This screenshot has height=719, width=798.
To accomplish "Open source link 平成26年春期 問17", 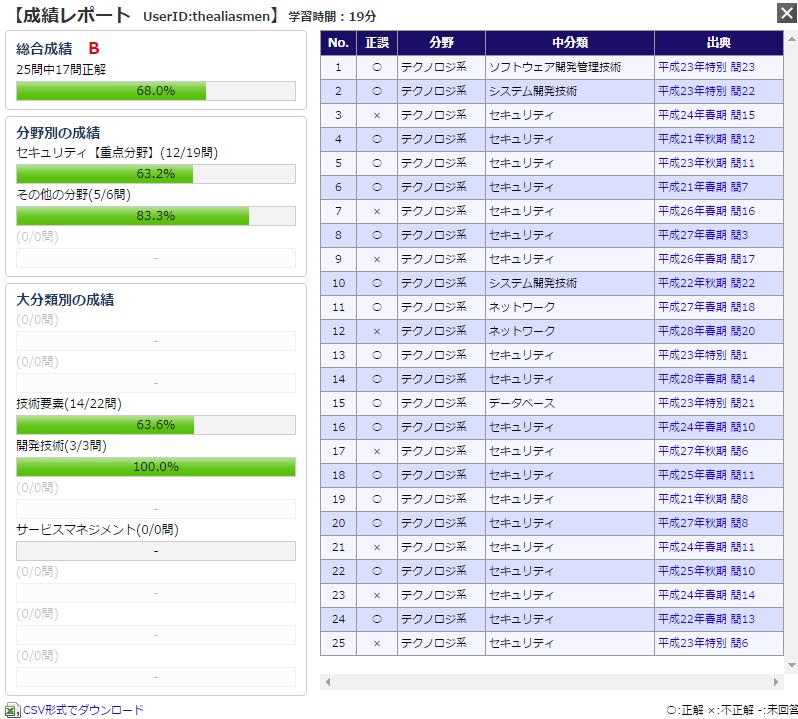I will 706,259.
